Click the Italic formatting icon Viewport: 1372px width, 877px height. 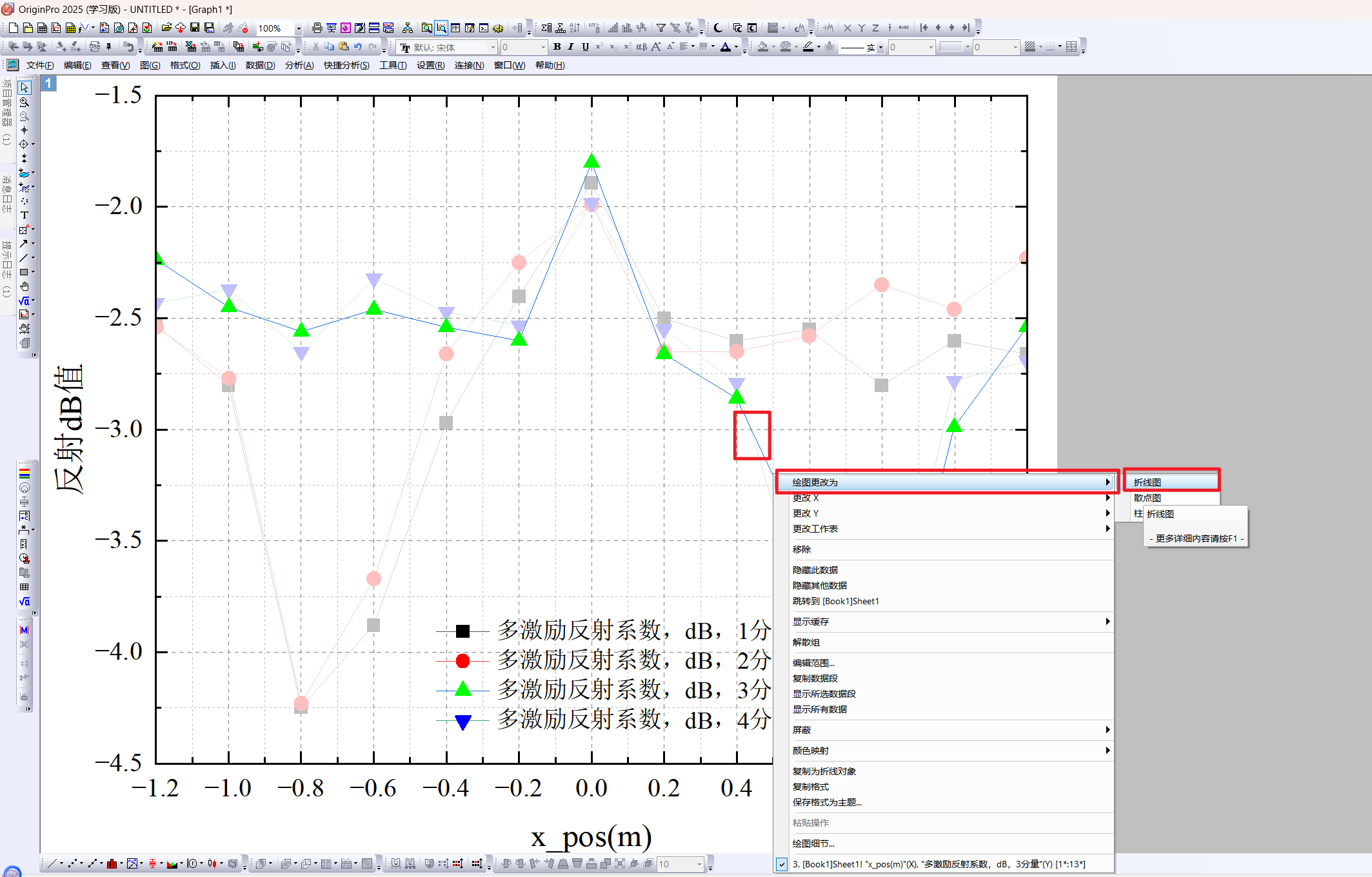(x=570, y=47)
